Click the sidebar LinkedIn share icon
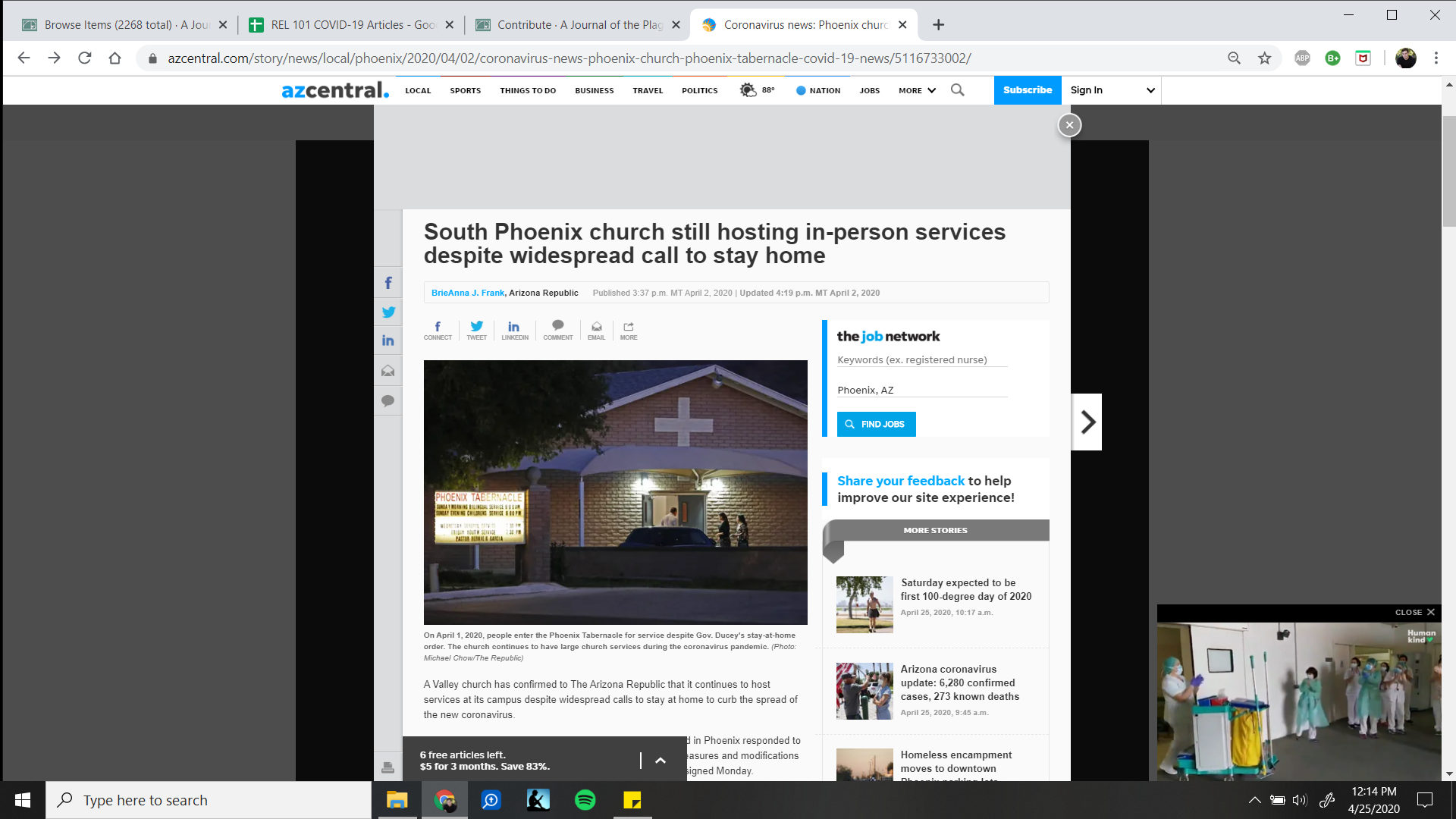 (x=388, y=340)
